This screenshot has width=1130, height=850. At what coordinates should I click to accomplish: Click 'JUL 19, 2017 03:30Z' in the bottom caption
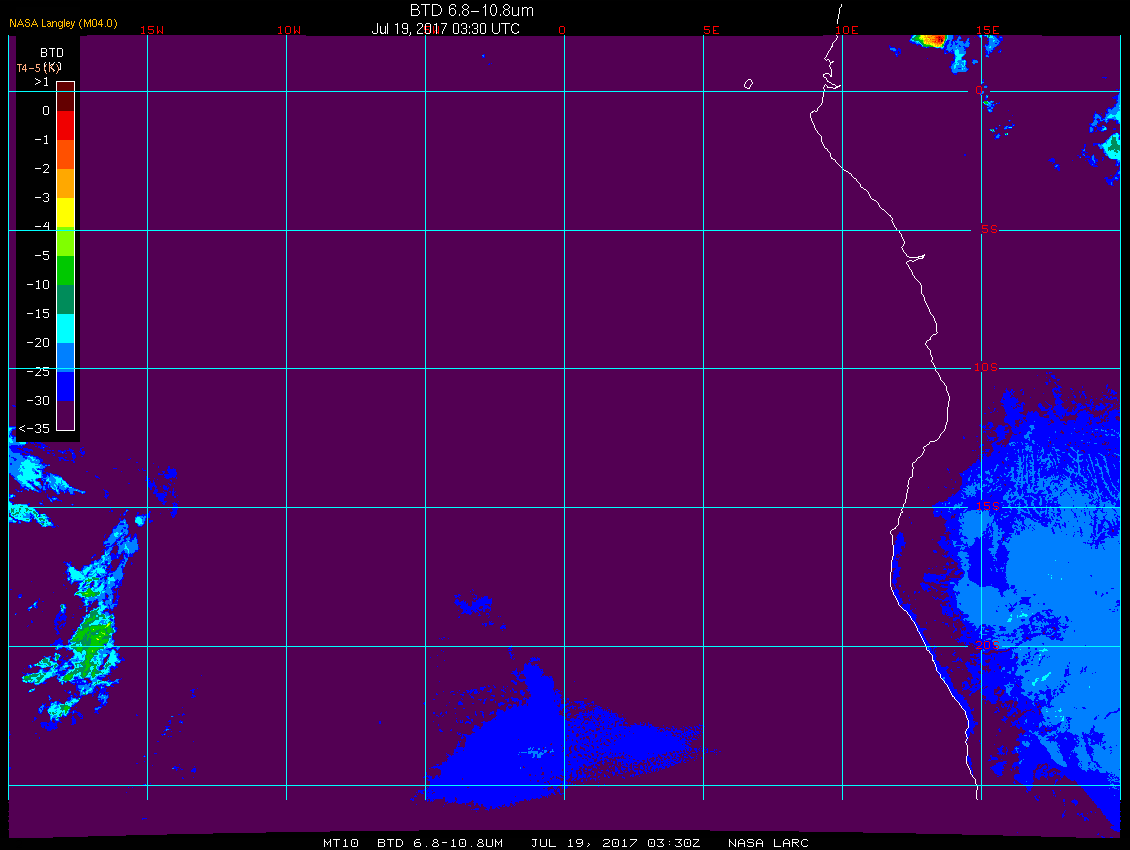click(x=615, y=843)
